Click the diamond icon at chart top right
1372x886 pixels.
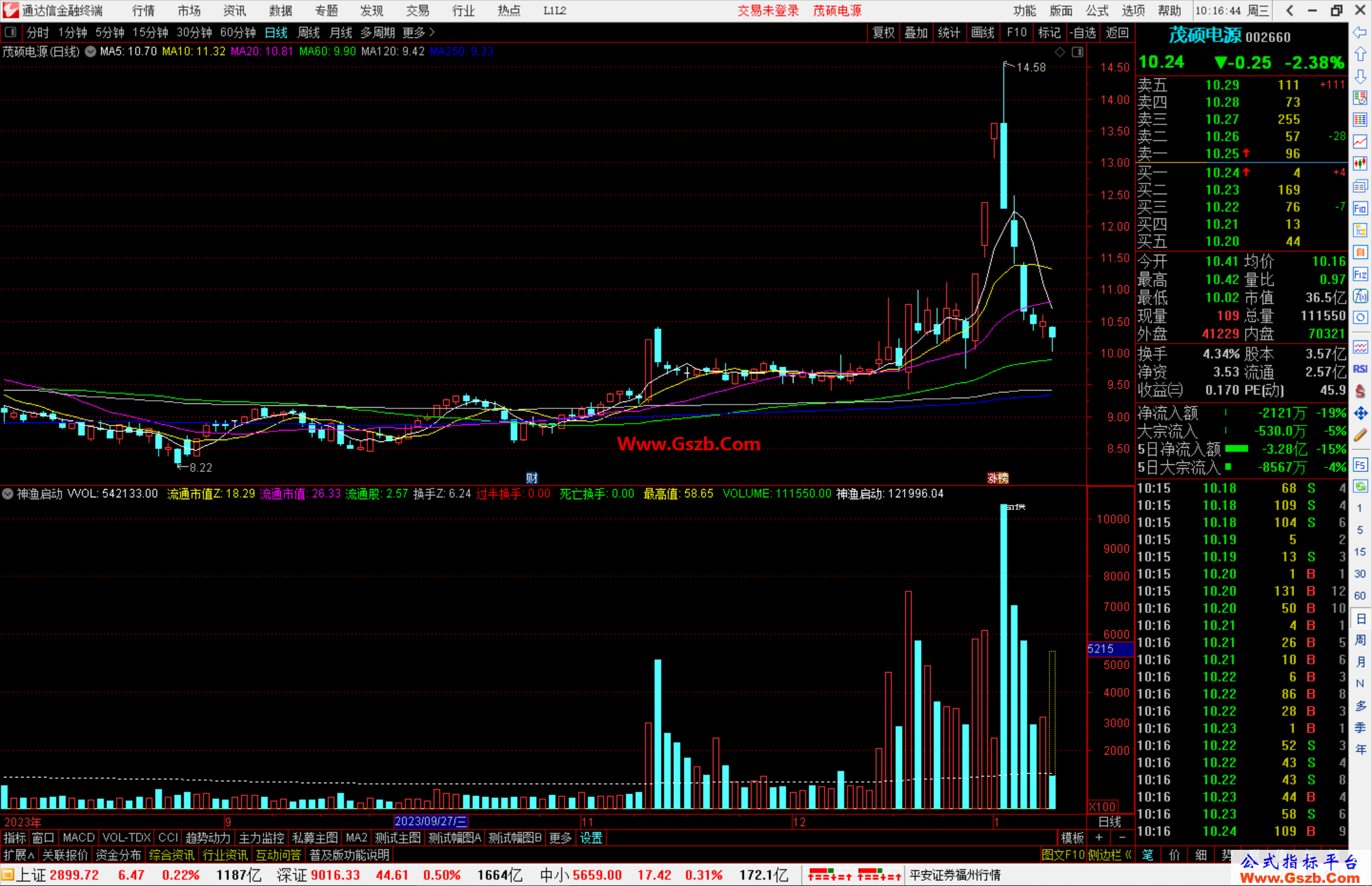pos(1059,52)
